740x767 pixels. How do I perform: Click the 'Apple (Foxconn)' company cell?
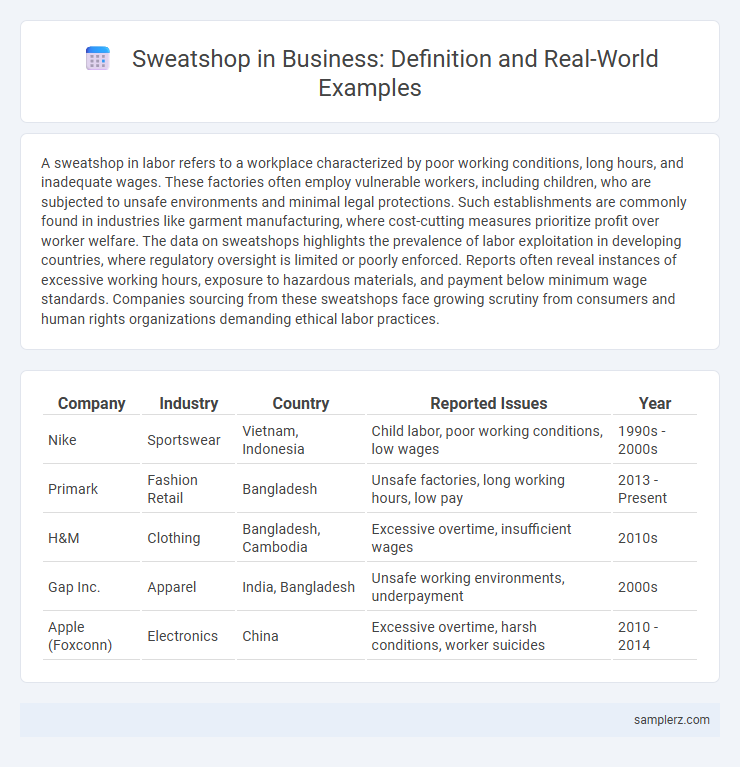click(x=91, y=635)
